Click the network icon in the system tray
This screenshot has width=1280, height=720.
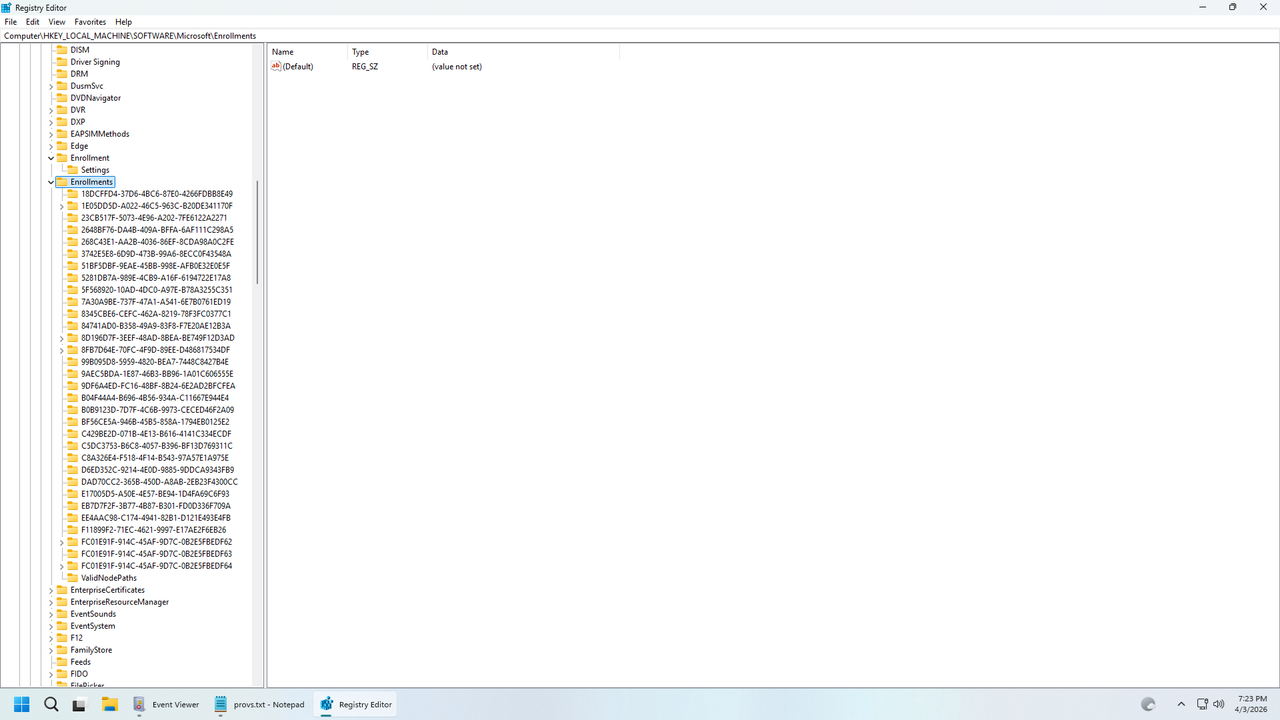coord(1203,704)
